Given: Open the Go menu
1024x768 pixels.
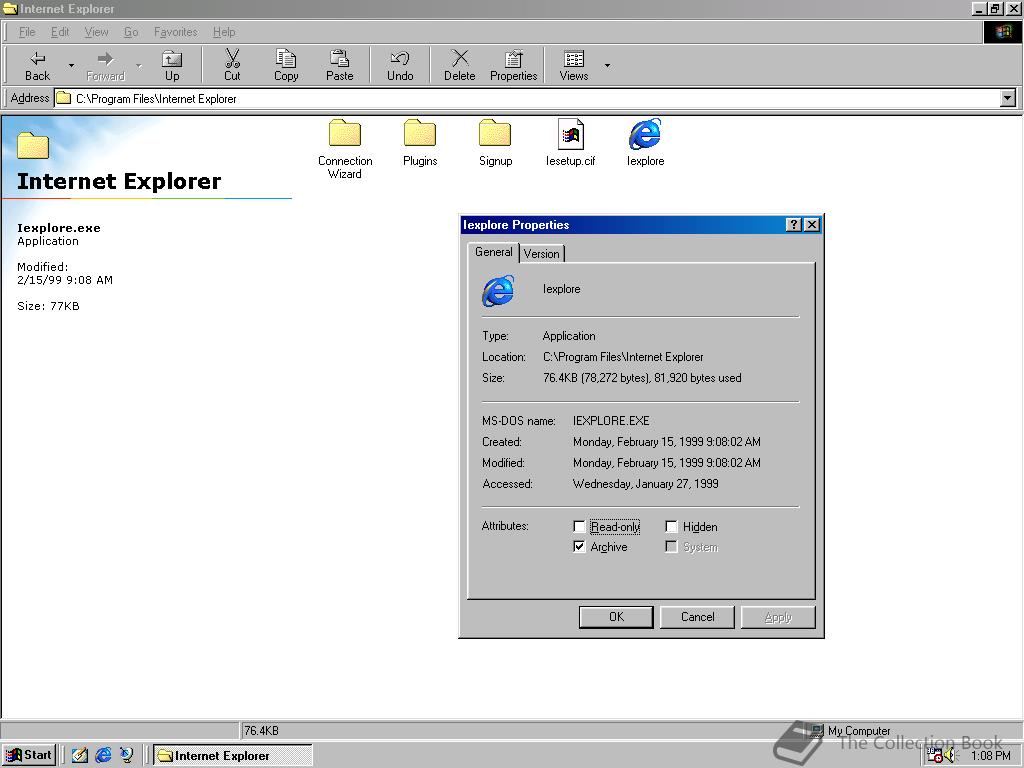Looking at the screenshot, I should (131, 32).
